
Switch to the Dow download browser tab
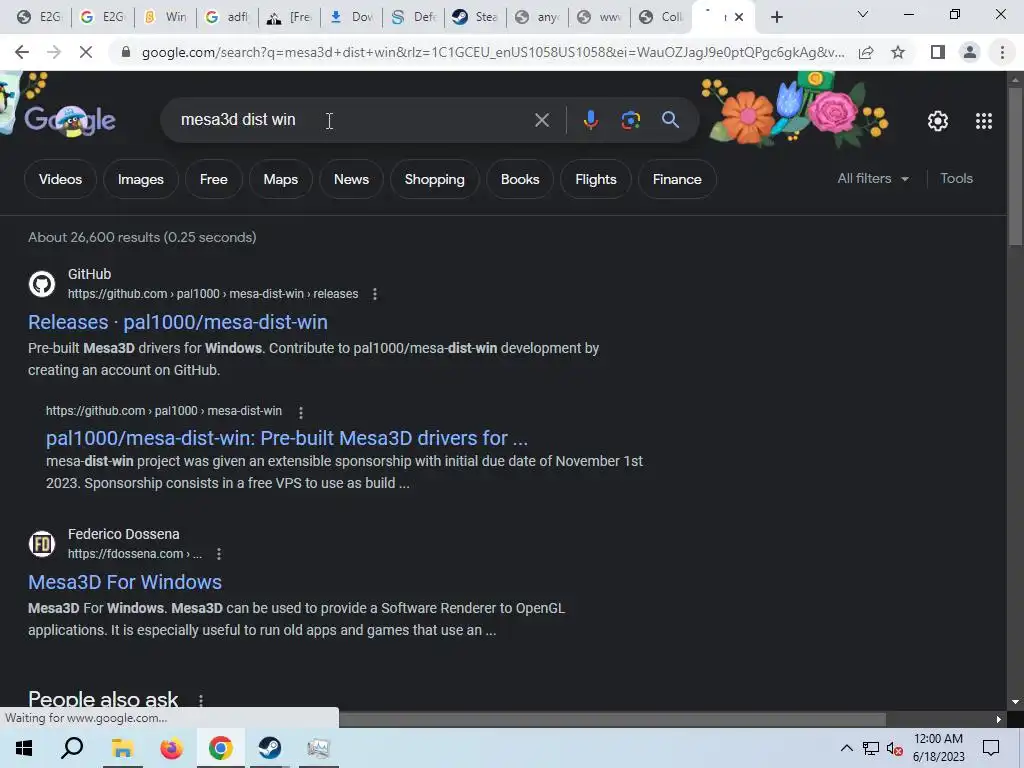pos(352,17)
